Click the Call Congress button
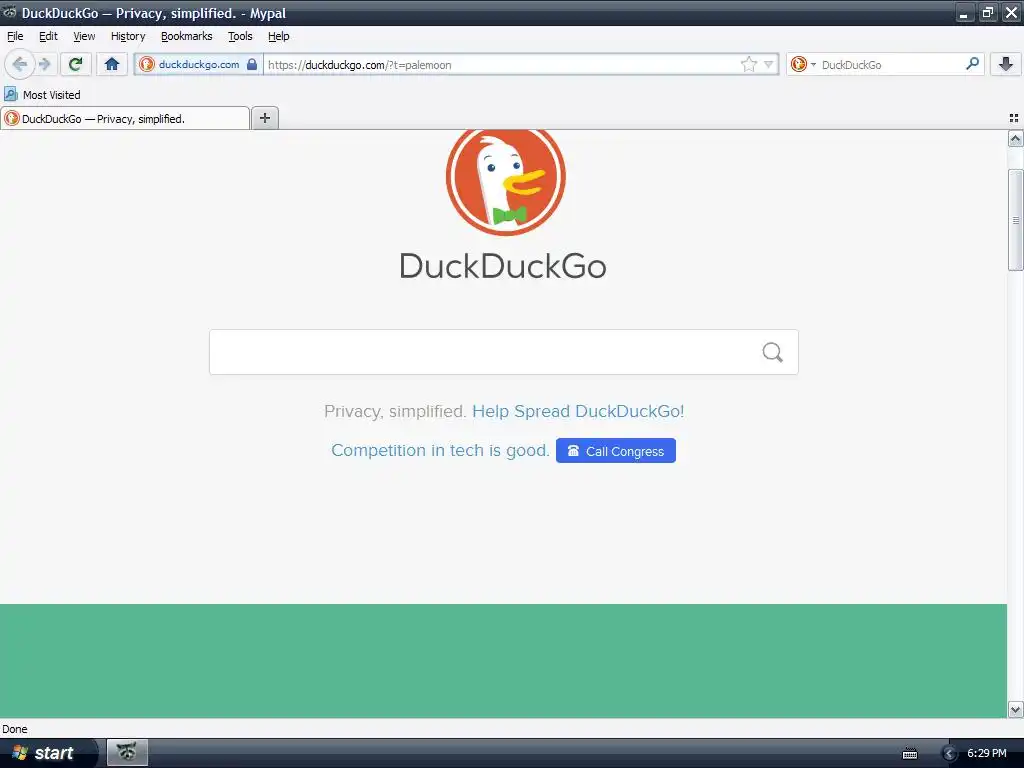The width and height of the screenshot is (1024, 768). pos(616,451)
